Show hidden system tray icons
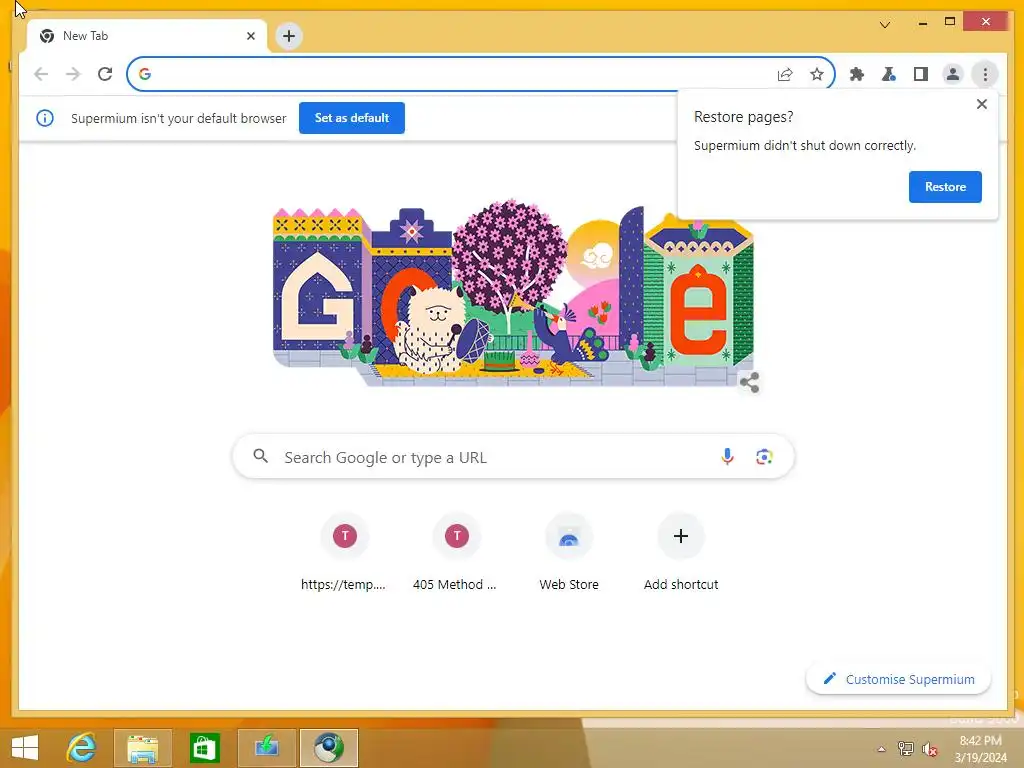1024x768 pixels. (x=882, y=749)
